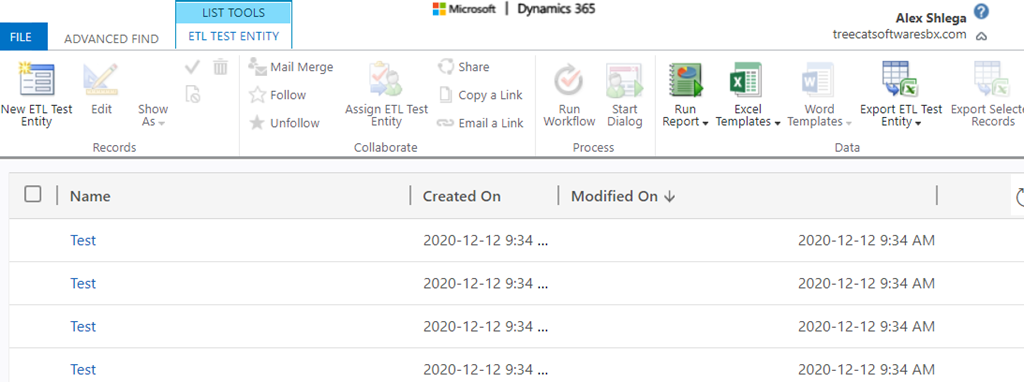Screen dimensions: 1024x382
Task: Click the Activate checkmark icon
Action: click(x=193, y=67)
